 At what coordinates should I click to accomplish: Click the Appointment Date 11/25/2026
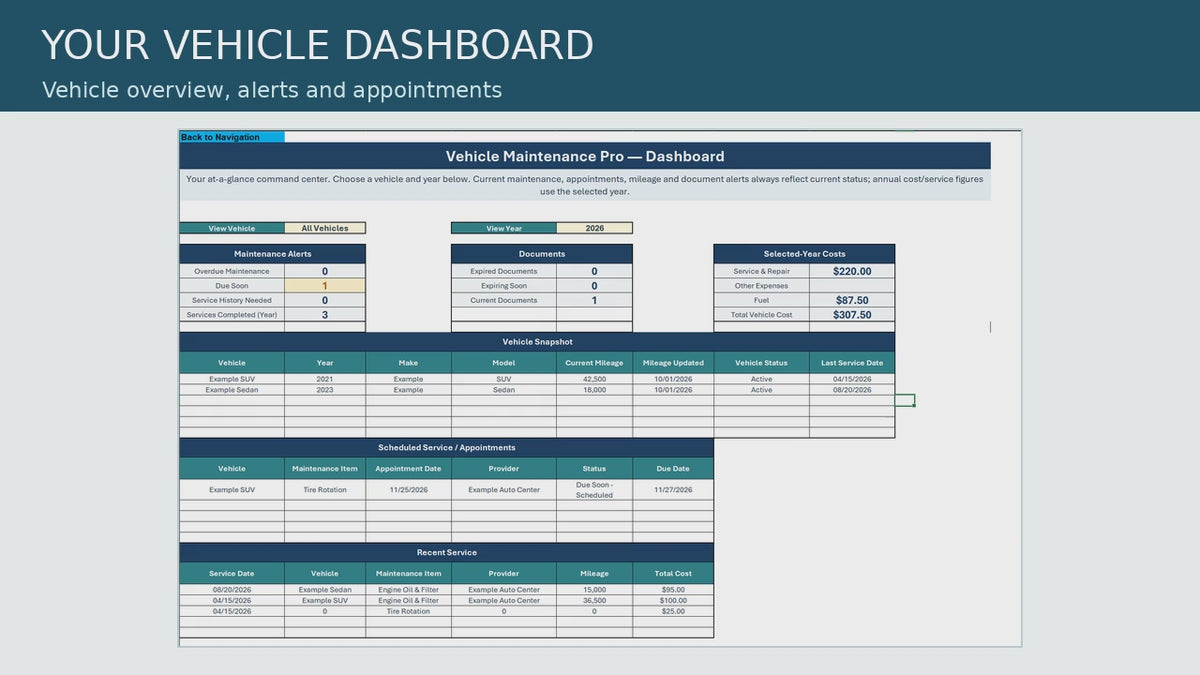click(408, 490)
